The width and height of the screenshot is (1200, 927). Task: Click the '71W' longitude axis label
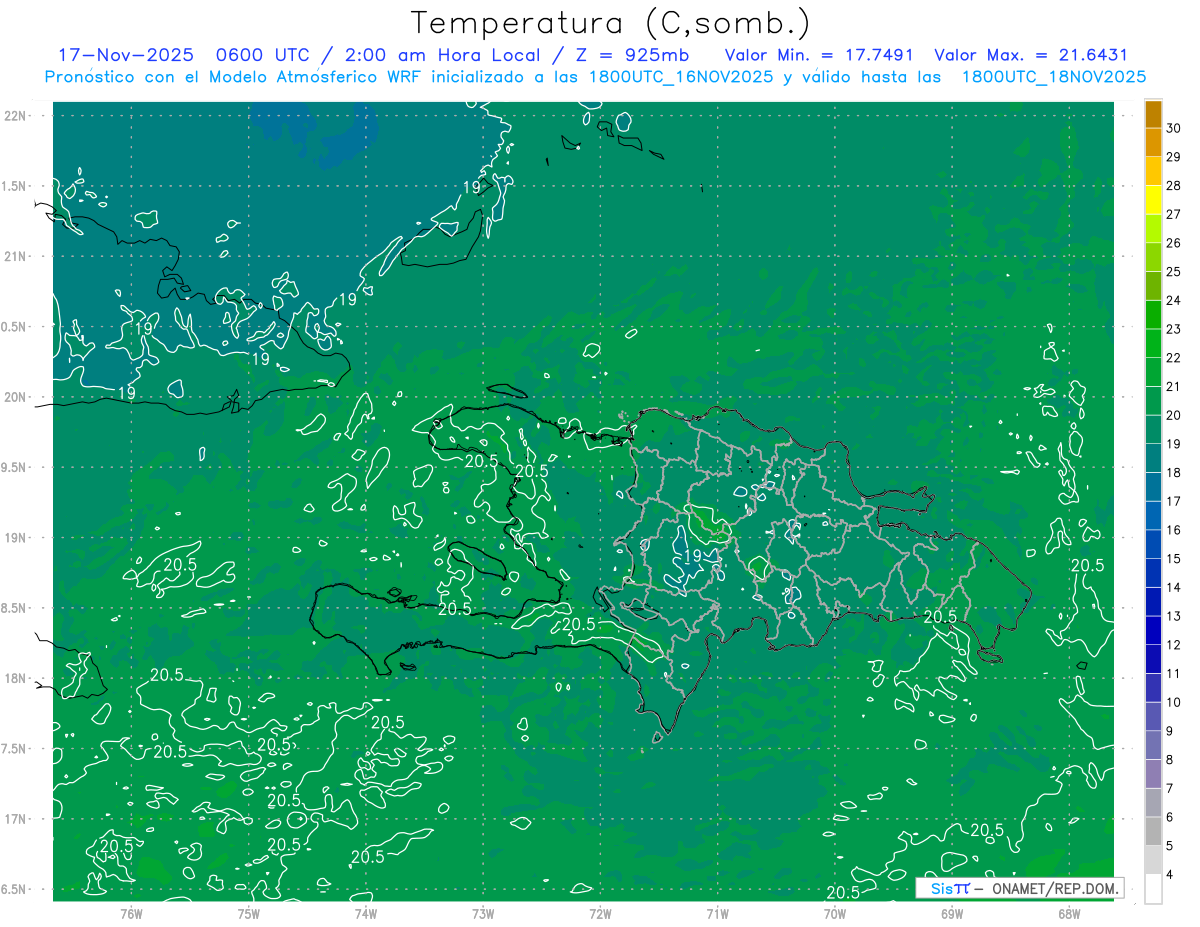tap(718, 913)
